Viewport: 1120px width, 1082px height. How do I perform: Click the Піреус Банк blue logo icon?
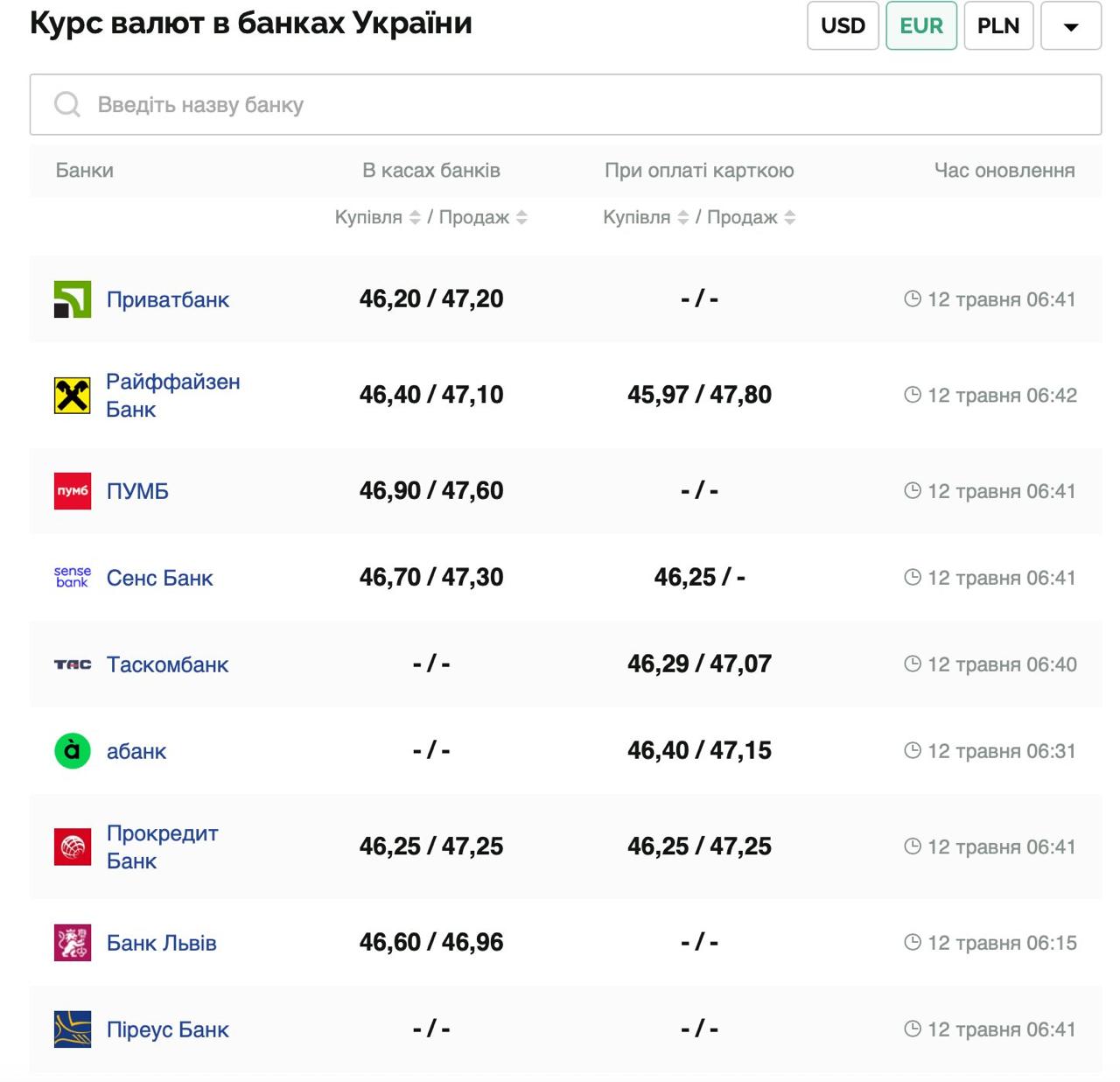click(x=73, y=1029)
